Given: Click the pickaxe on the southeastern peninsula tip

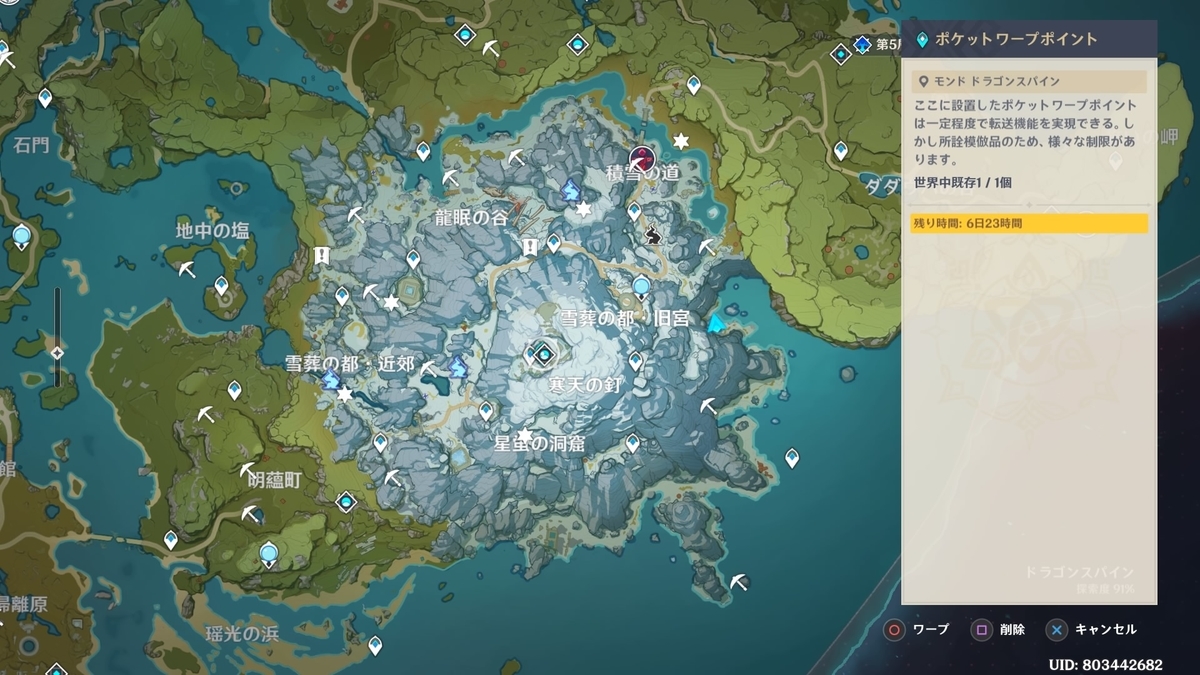Looking at the screenshot, I should point(739,581).
